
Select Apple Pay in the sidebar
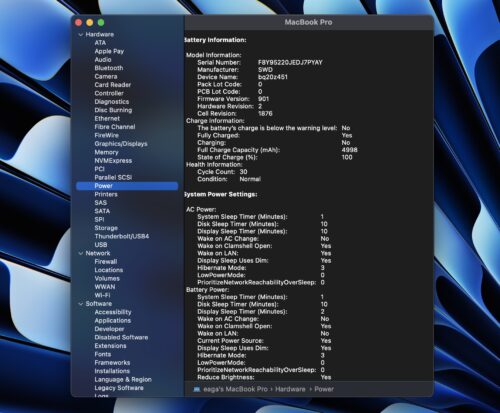coord(109,51)
